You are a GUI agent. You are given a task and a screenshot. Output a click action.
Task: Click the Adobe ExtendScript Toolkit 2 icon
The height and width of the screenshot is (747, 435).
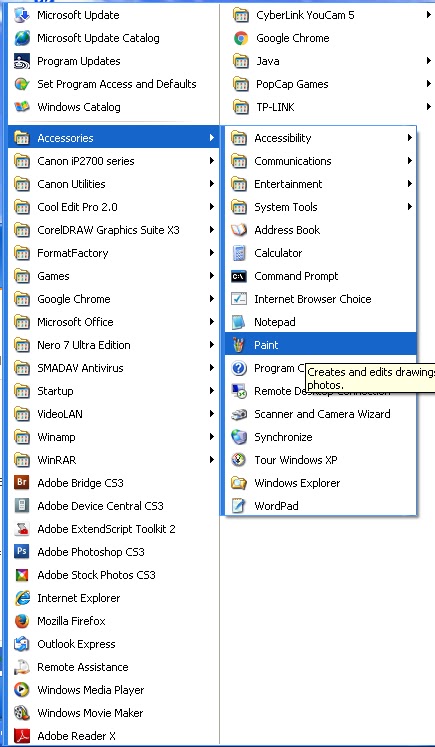click(x=22, y=529)
